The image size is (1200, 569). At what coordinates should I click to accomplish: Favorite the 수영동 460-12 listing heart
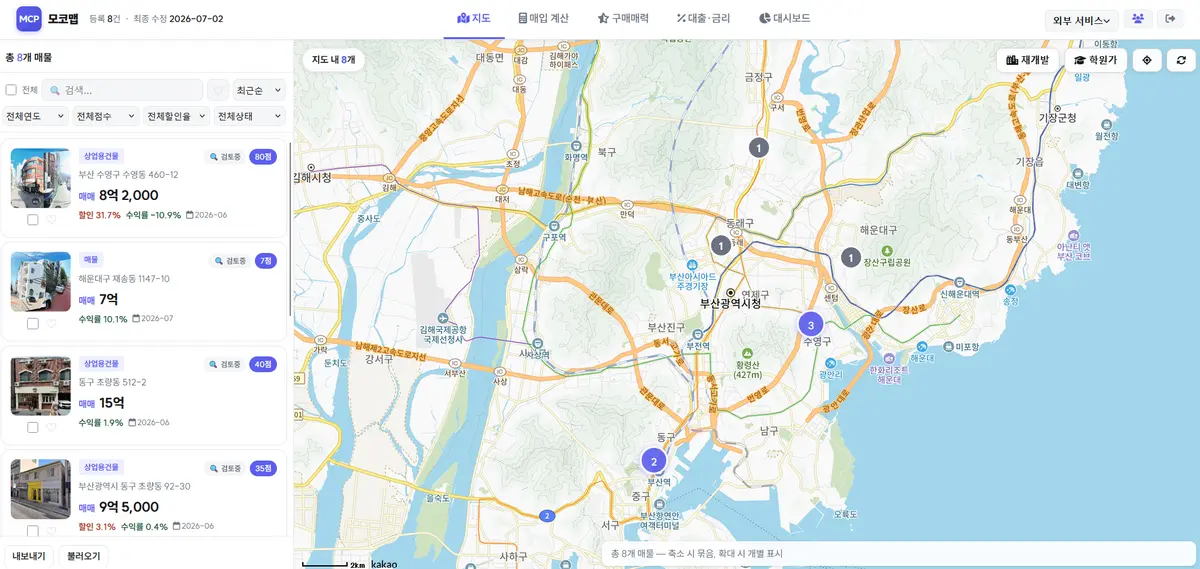pos(52,219)
